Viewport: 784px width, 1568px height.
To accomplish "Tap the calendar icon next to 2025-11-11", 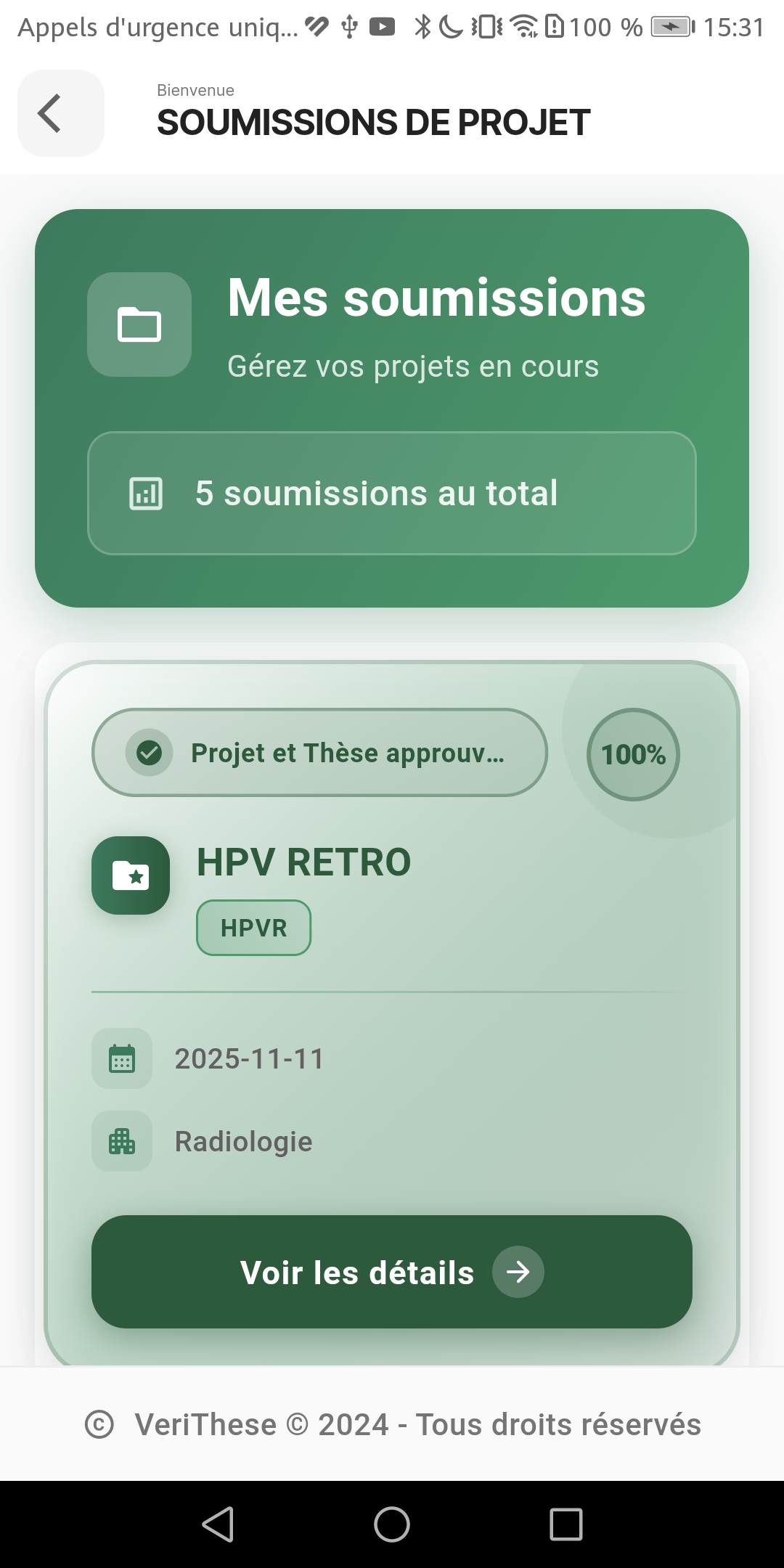I will pos(122,1058).
